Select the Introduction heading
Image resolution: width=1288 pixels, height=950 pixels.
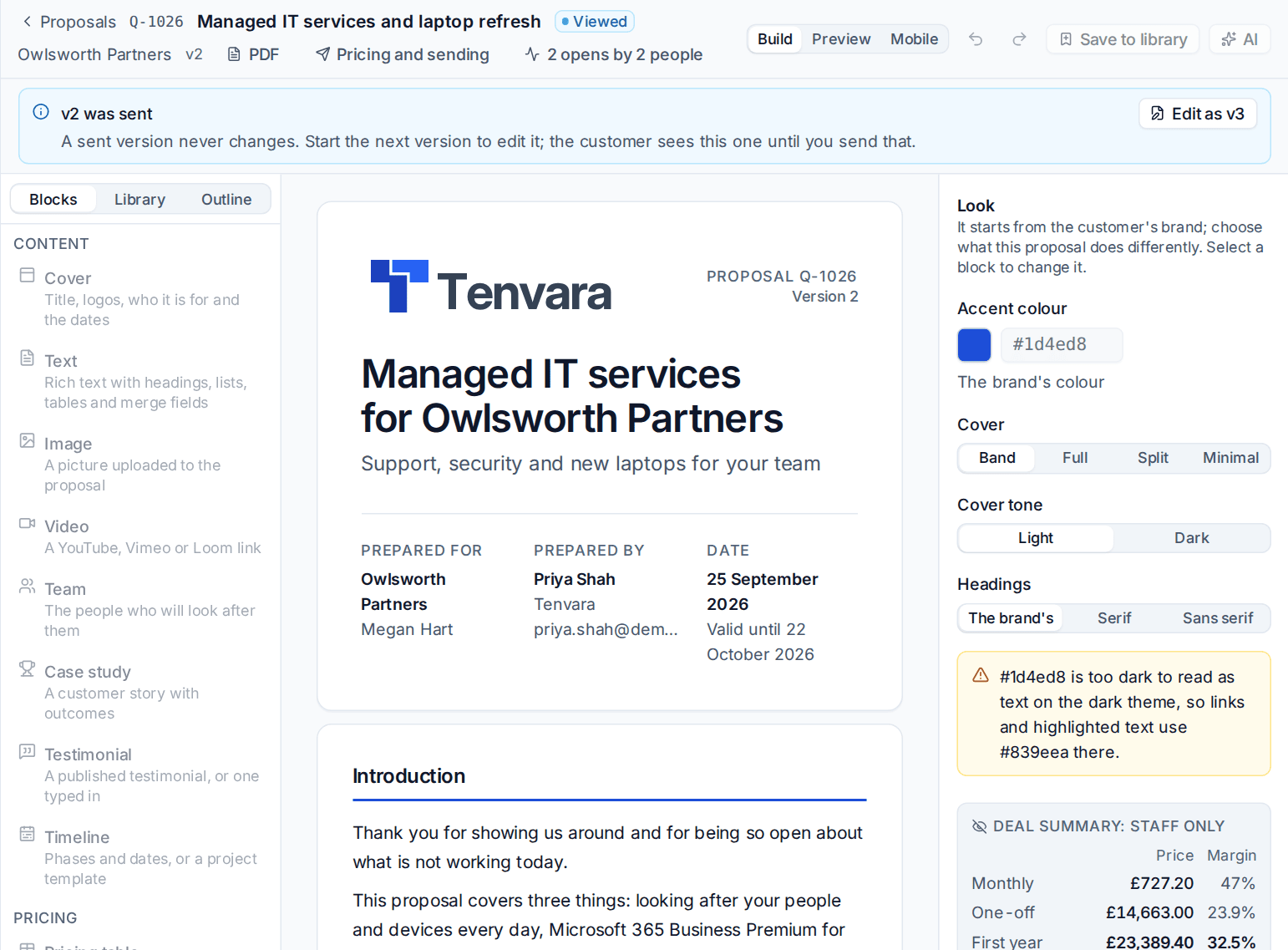point(408,776)
